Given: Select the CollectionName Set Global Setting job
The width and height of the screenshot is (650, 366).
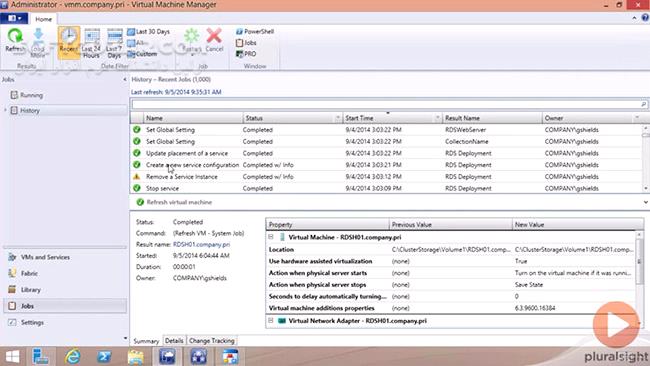Looking at the screenshot, I should click(386, 141).
